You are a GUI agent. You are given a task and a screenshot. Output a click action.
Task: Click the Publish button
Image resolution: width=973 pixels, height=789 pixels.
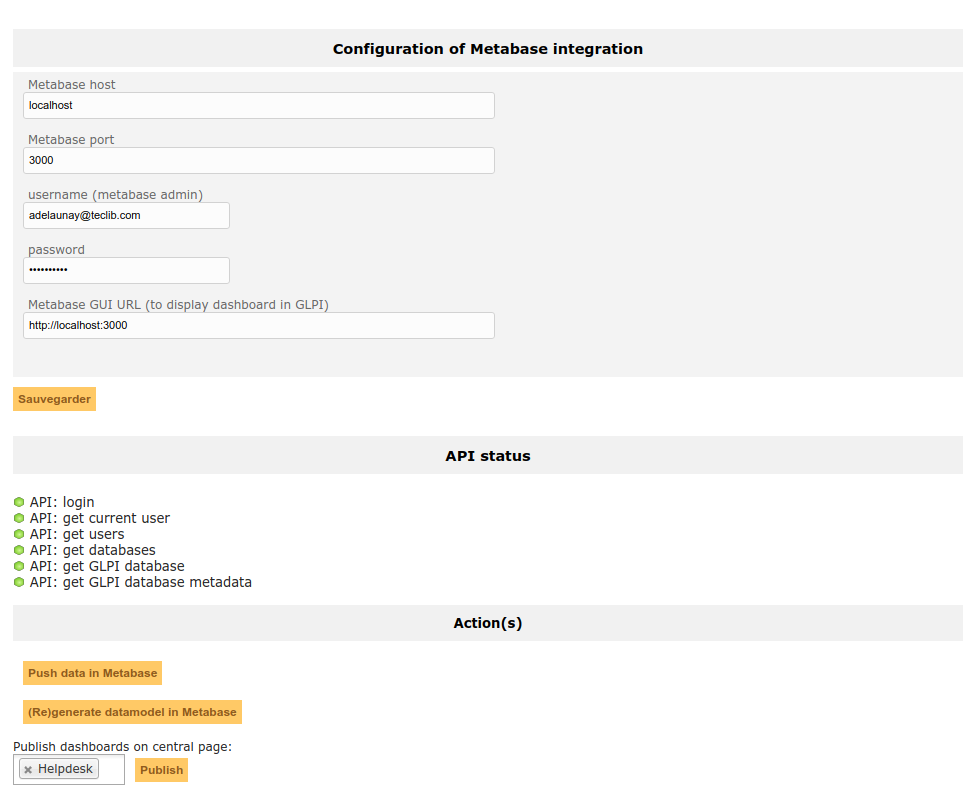pos(161,770)
